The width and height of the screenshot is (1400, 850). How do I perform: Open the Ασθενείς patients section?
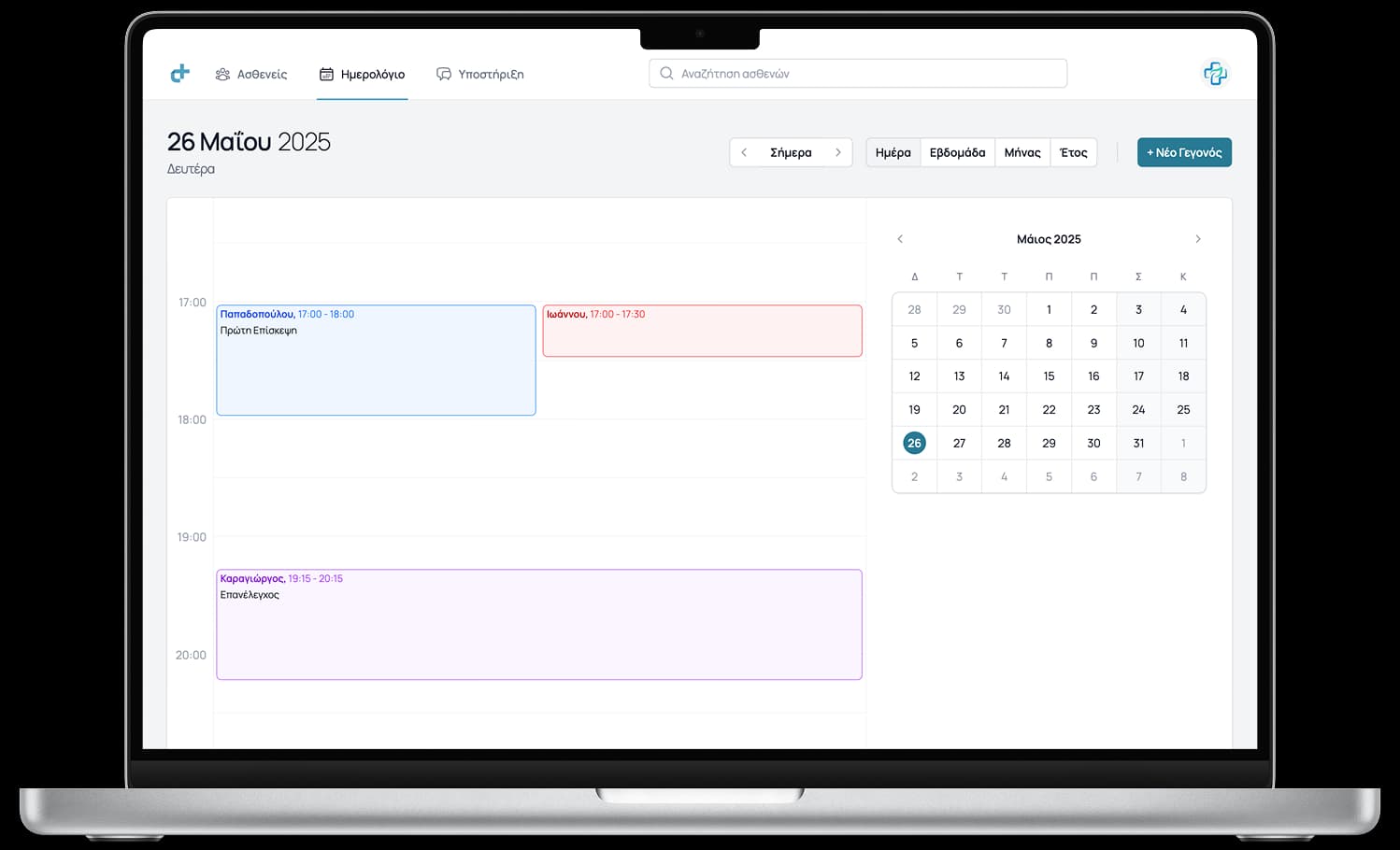[251, 74]
